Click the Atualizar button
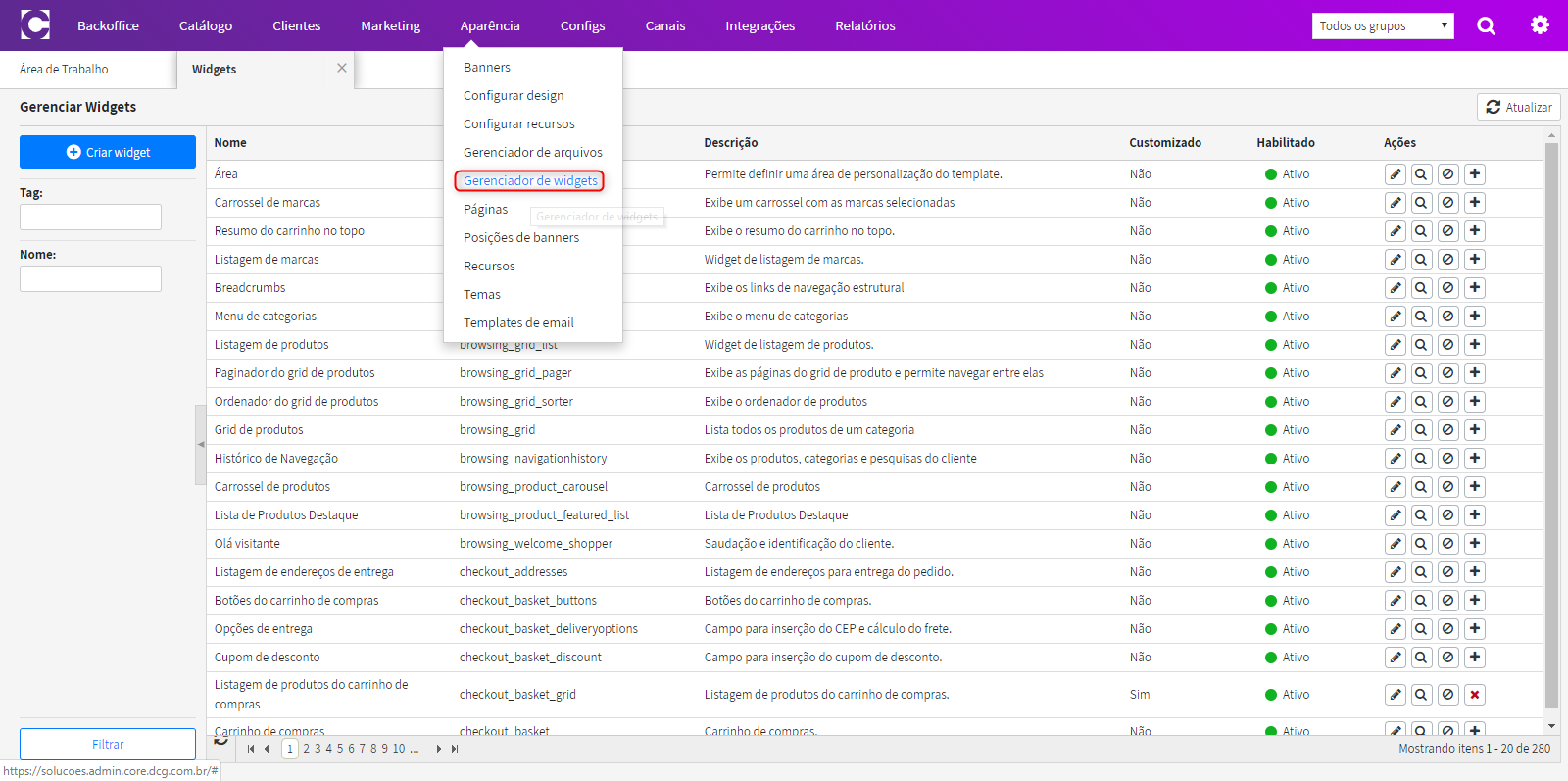Viewport: 1568px width, 781px height. pyautogui.click(x=1518, y=107)
